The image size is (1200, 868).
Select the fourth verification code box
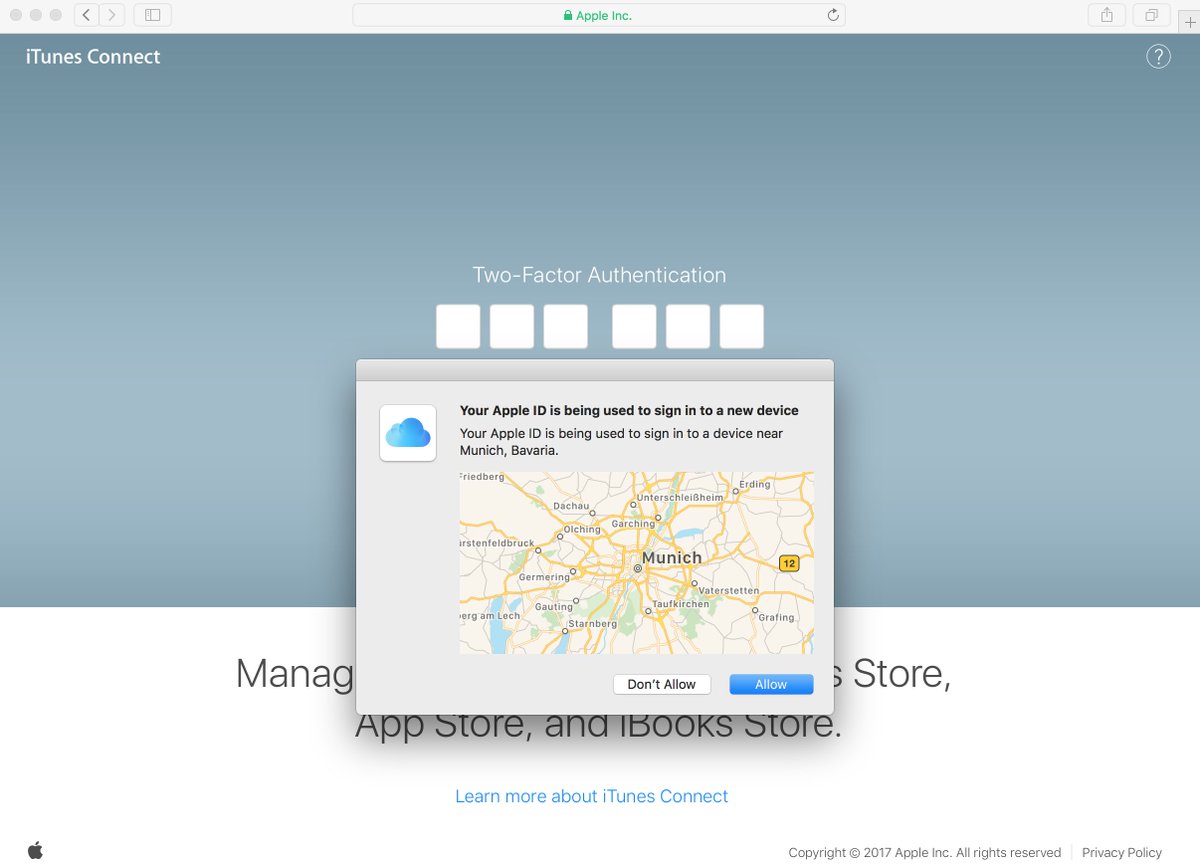tap(633, 326)
